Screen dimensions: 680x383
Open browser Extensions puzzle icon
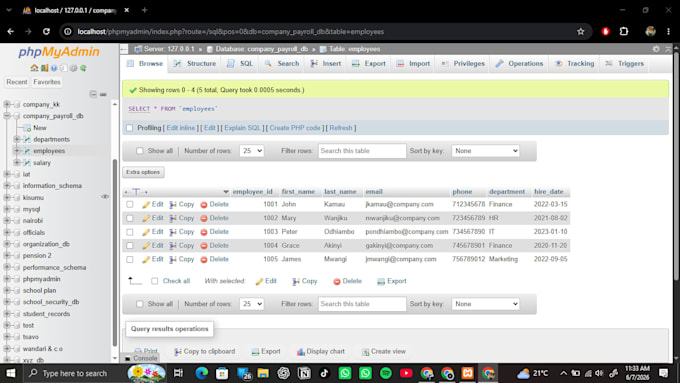tap(624, 31)
